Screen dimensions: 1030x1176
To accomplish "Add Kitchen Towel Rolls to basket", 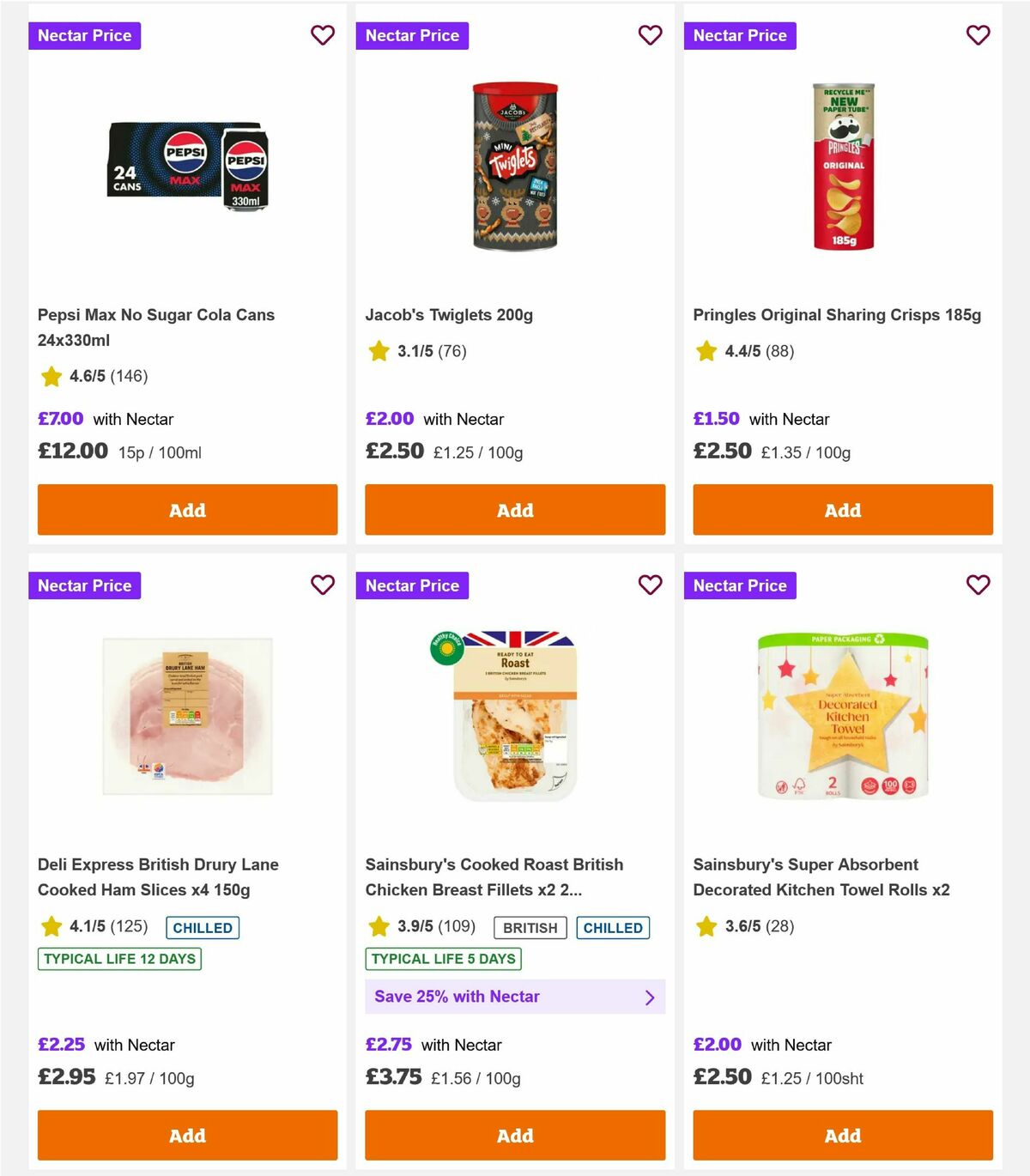I will [842, 1135].
